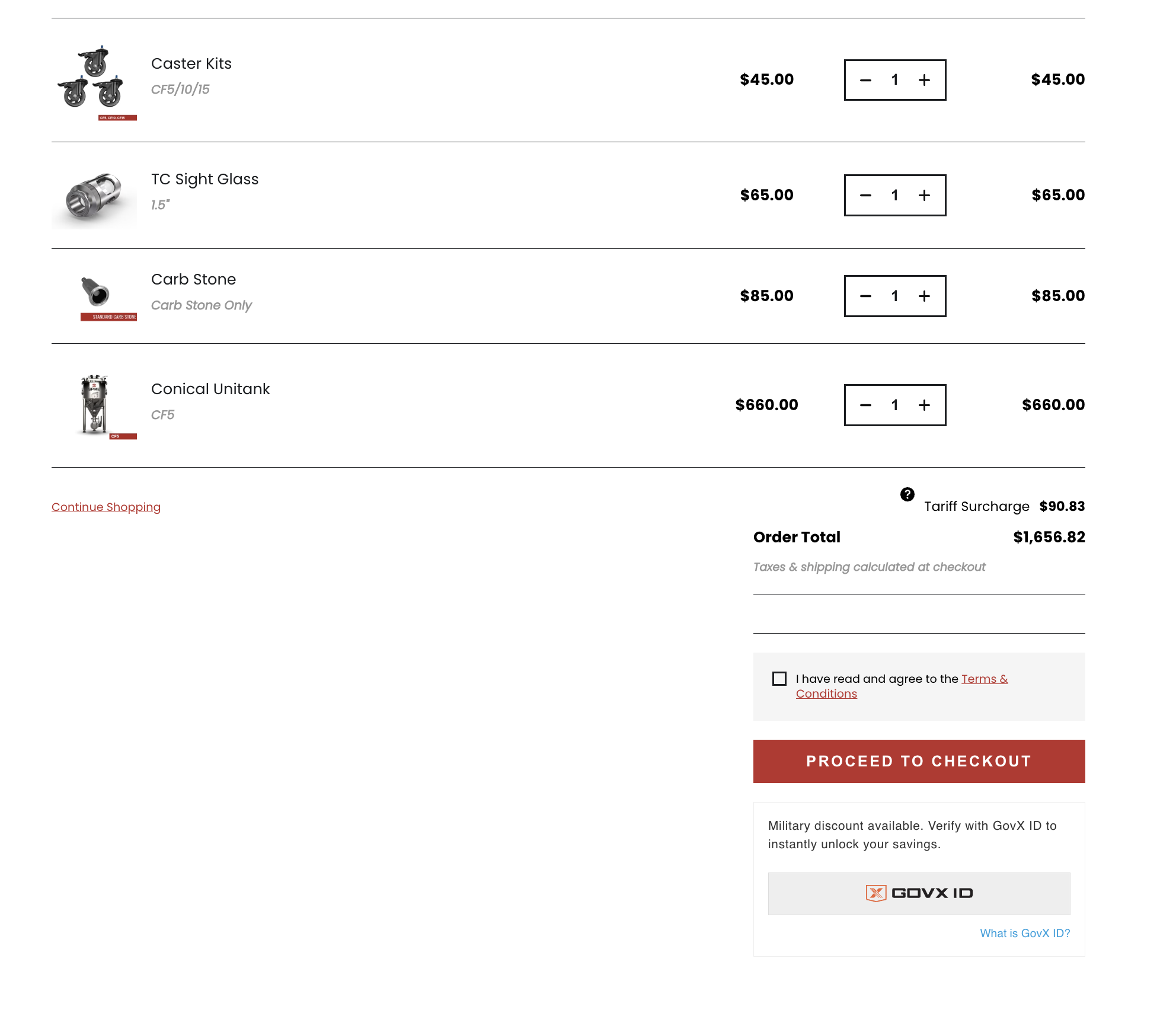Open the What is GovX ID? link
The height and width of the screenshot is (1029, 1176).
point(1025,933)
